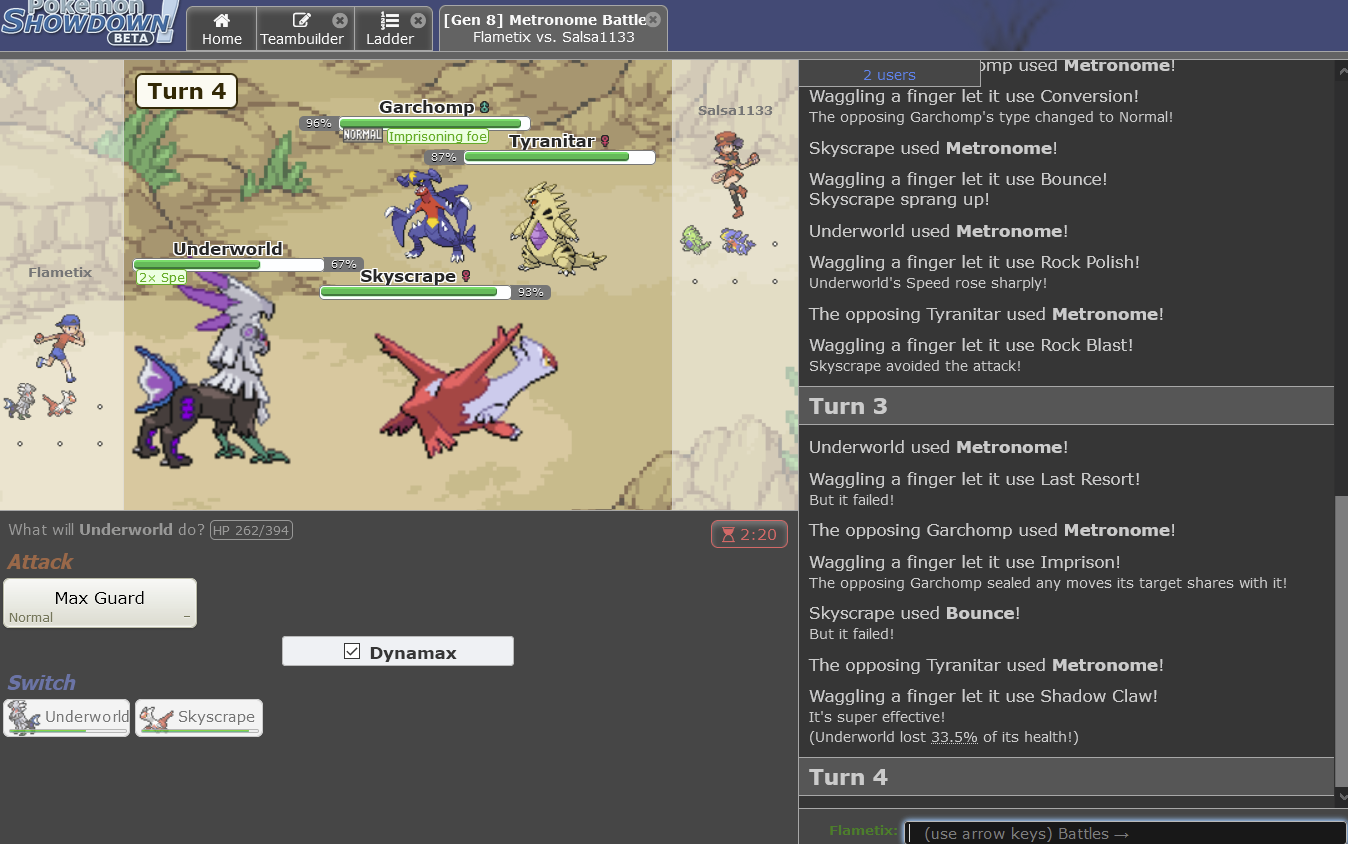This screenshot has width=1348, height=844.
Task: Click the Underworld Silvally battle sprite
Action: (x=212, y=368)
